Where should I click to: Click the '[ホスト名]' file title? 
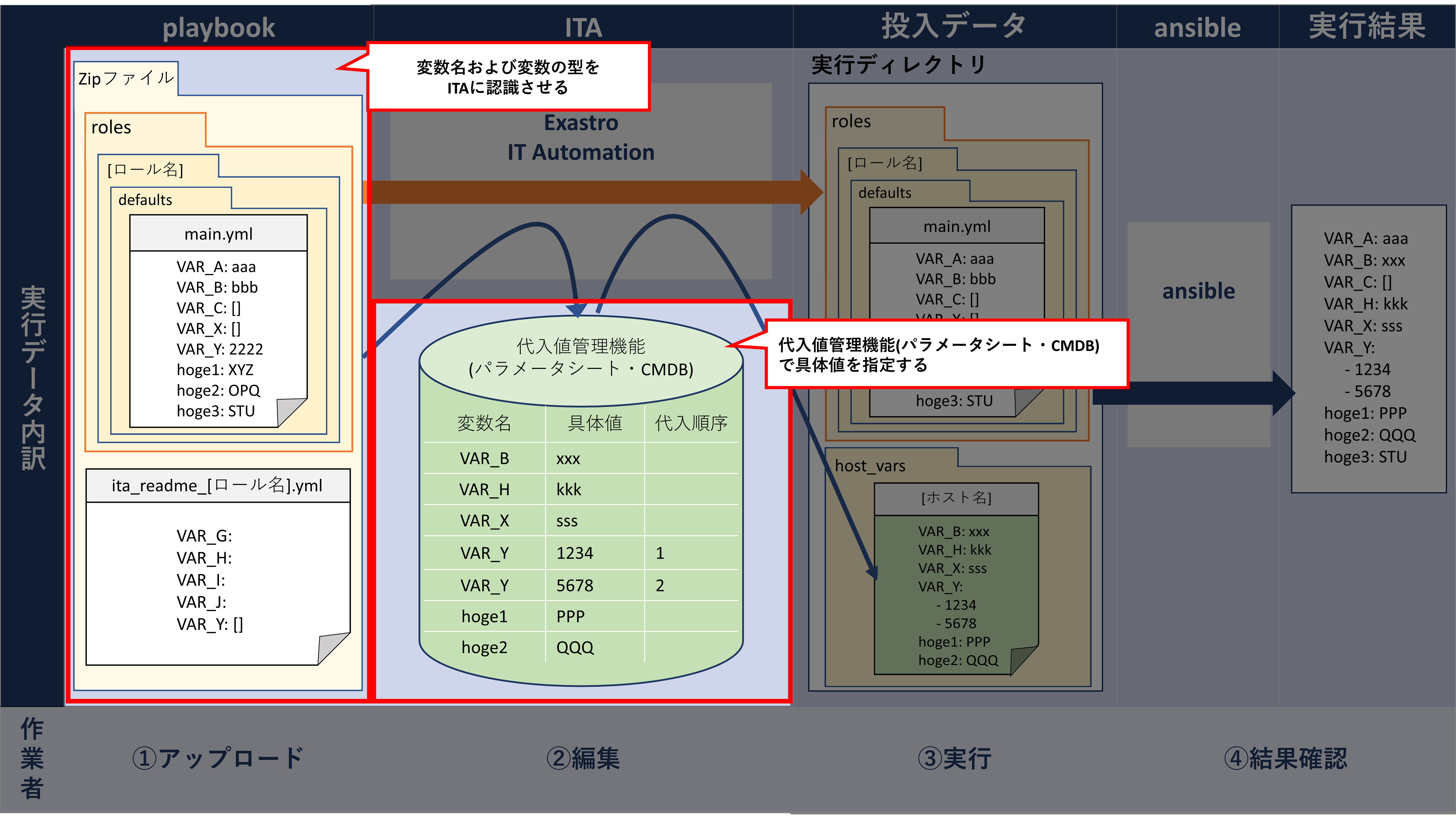(x=956, y=498)
